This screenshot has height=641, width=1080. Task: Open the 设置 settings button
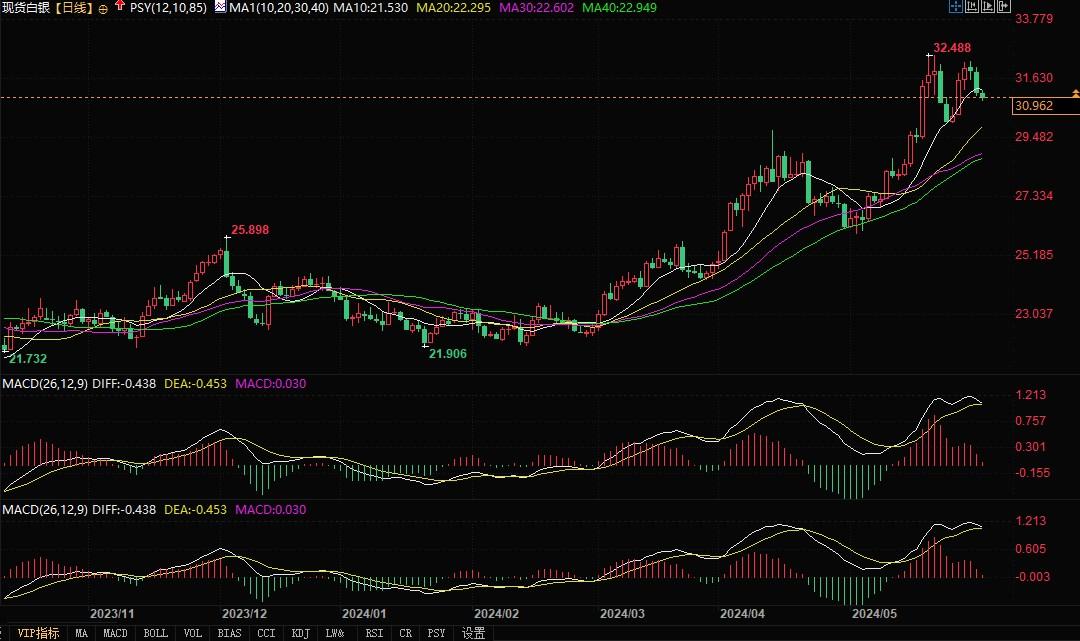474,633
